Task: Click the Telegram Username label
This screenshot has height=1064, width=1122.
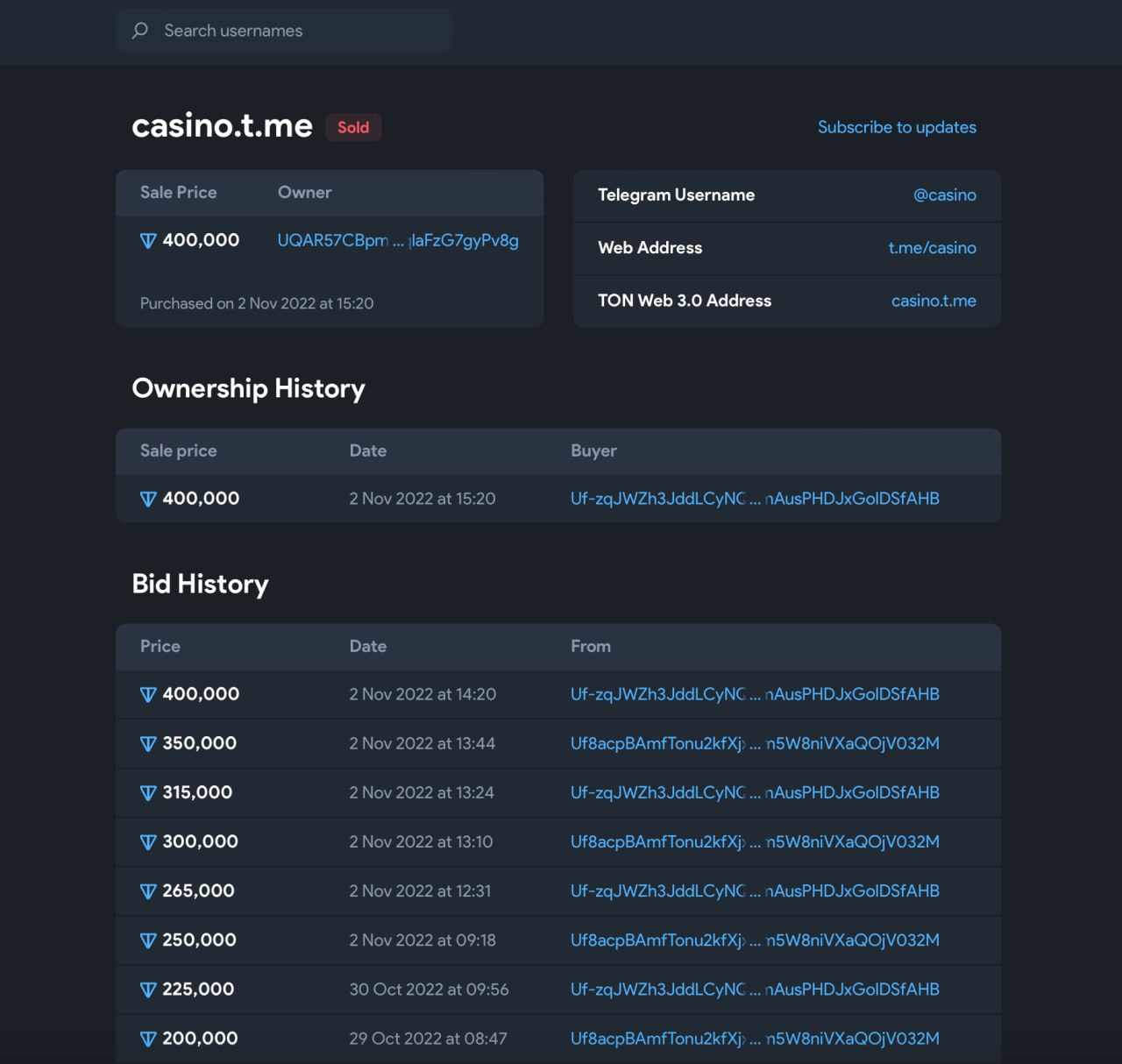Action: pos(676,195)
